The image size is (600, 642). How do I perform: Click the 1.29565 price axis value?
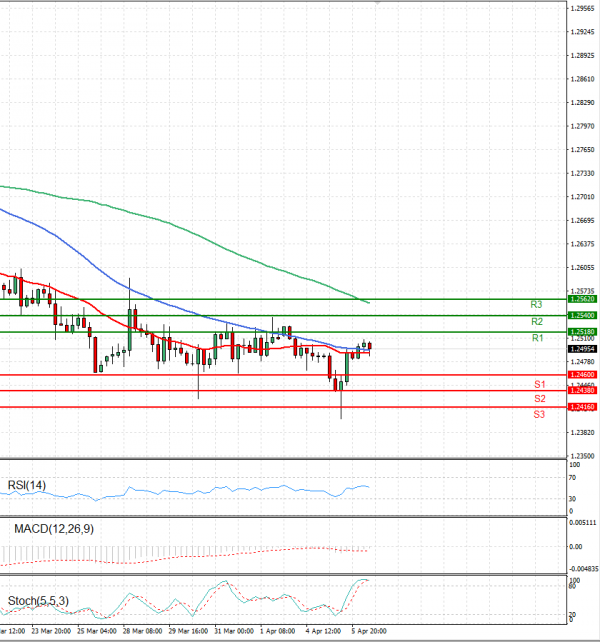click(582, 9)
